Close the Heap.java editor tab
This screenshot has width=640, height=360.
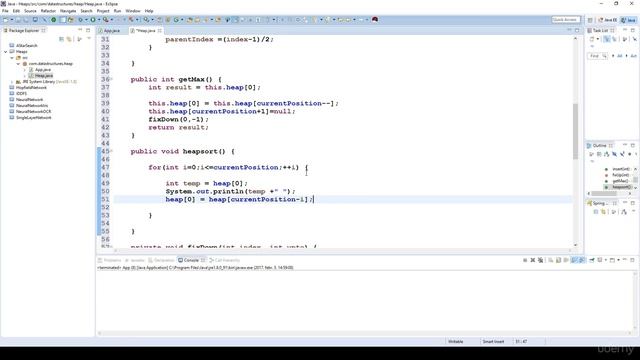coord(160,31)
